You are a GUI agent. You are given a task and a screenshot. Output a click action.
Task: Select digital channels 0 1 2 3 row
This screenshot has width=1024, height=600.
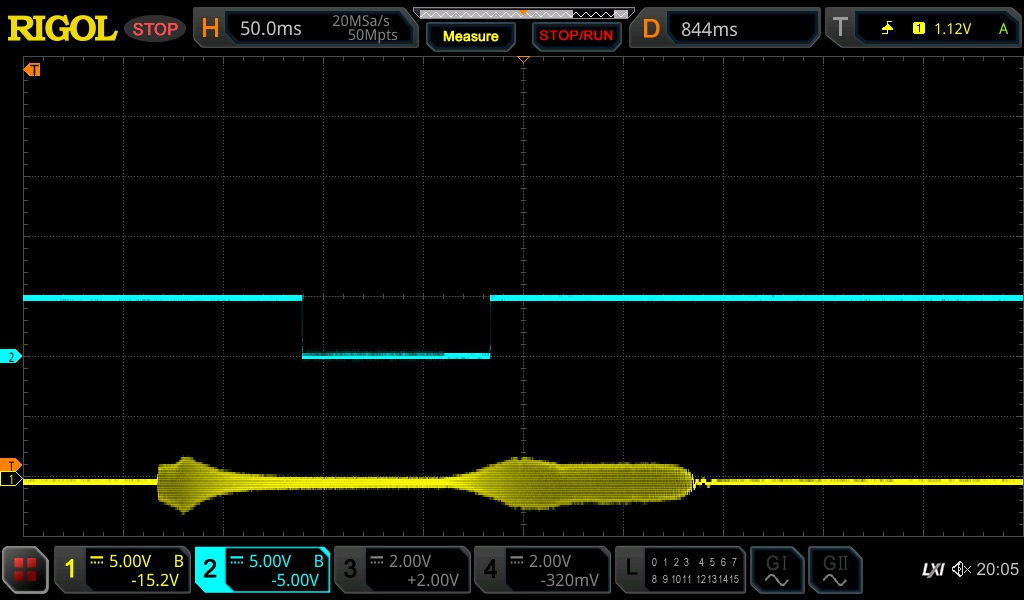click(x=670, y=561)
